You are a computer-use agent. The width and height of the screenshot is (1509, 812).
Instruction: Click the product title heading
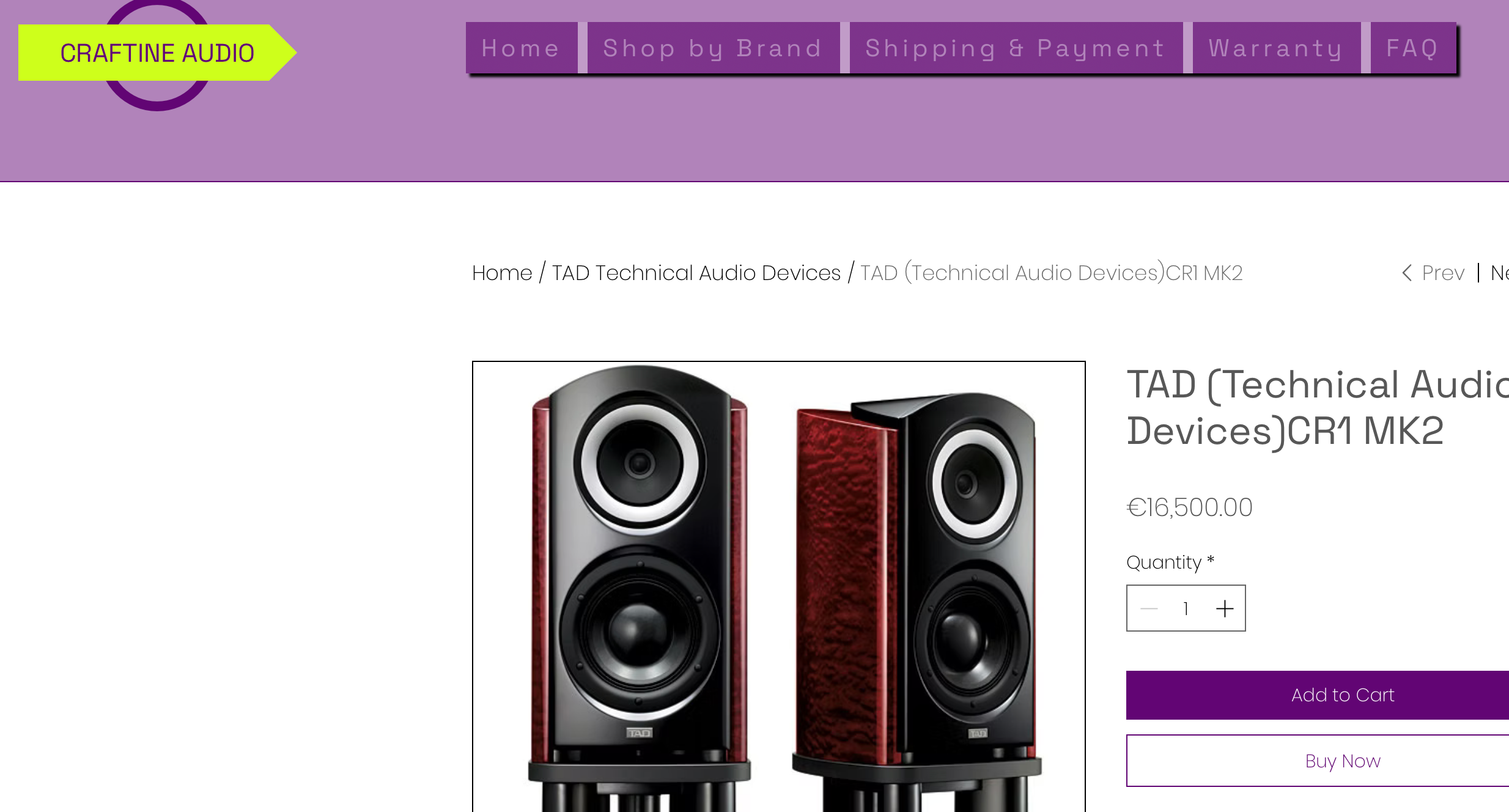[1318, 408]
